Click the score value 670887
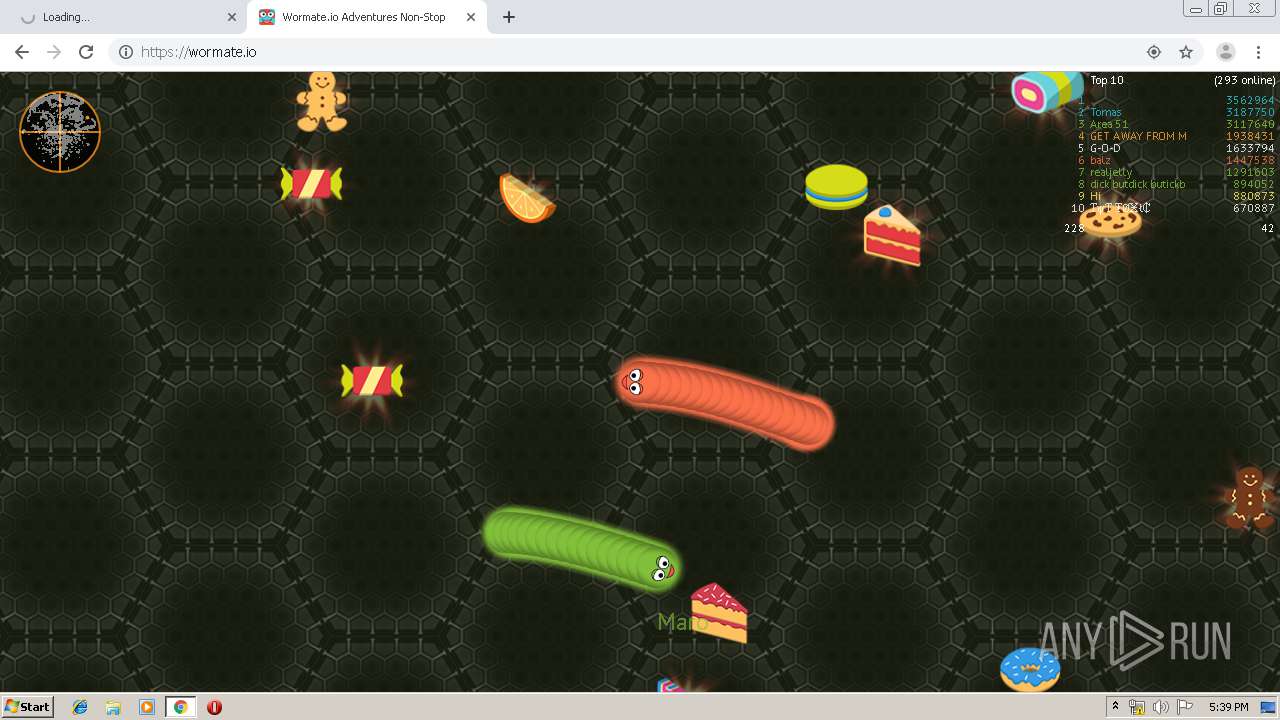Viewport: 1280px width, 720px height. (x=1254, y=208)
